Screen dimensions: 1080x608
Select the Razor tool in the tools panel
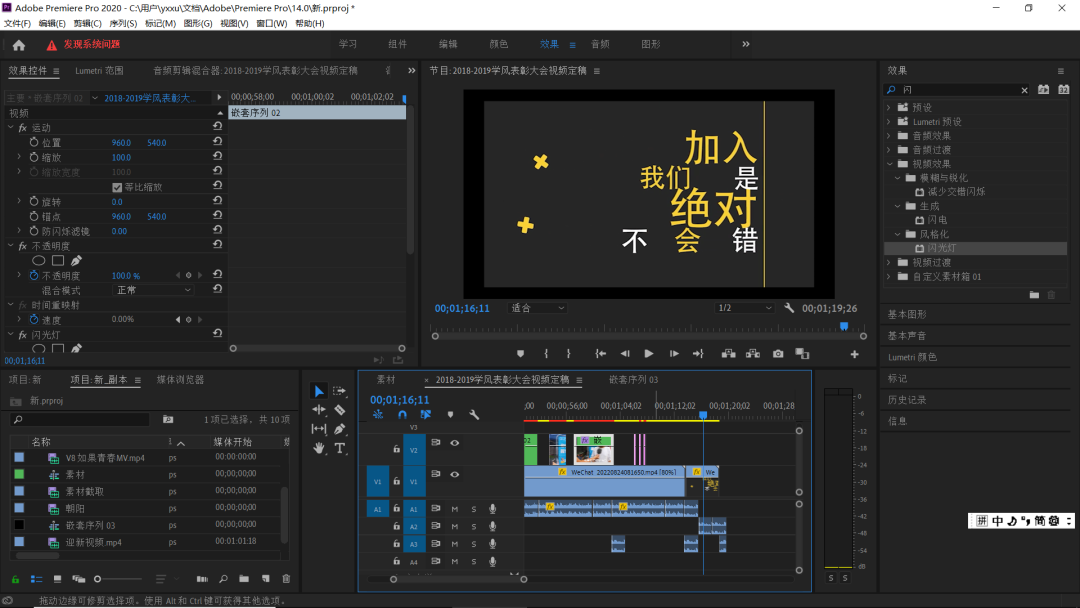340,410
